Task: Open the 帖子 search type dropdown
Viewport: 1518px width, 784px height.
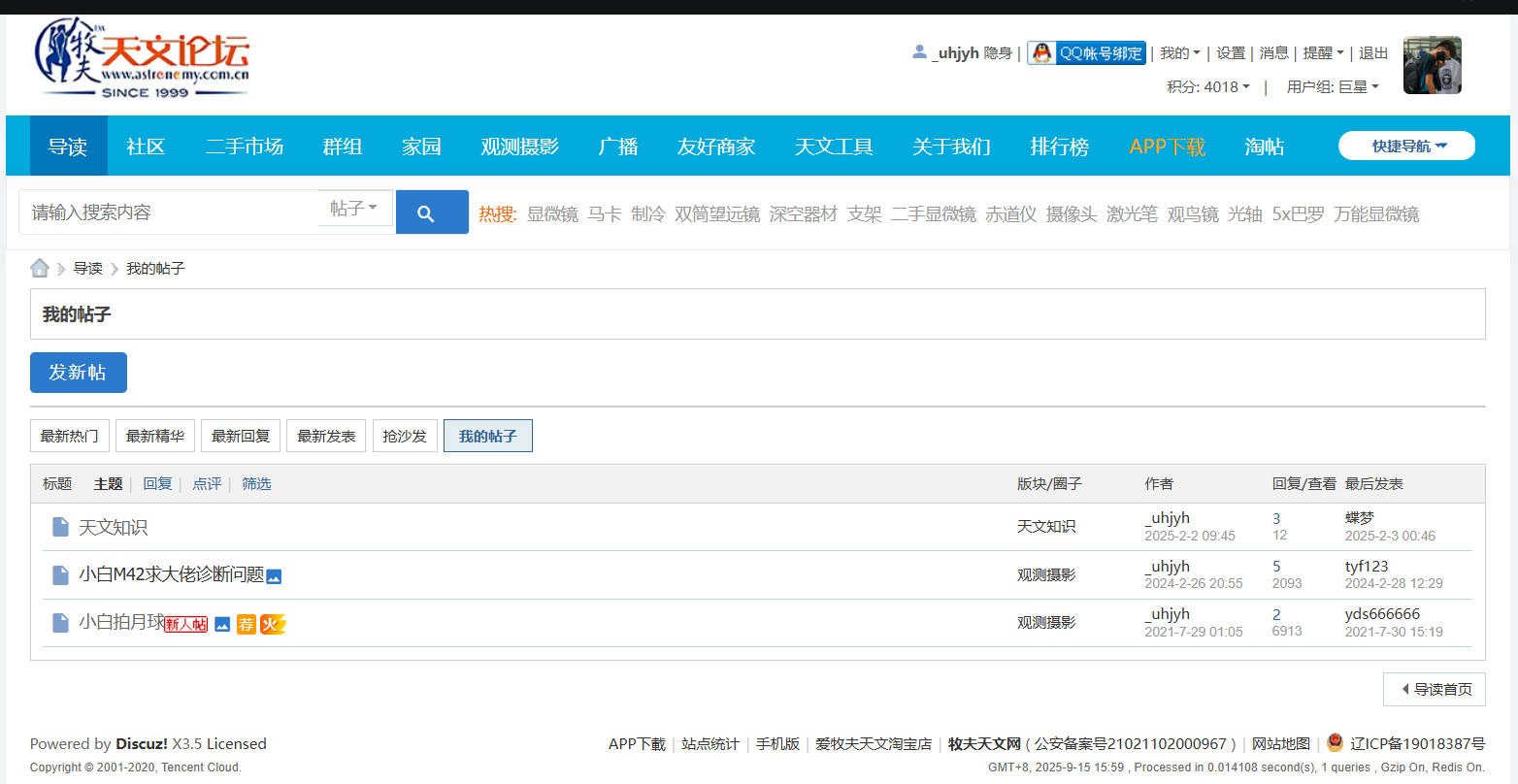Action: tap(354, 209)
